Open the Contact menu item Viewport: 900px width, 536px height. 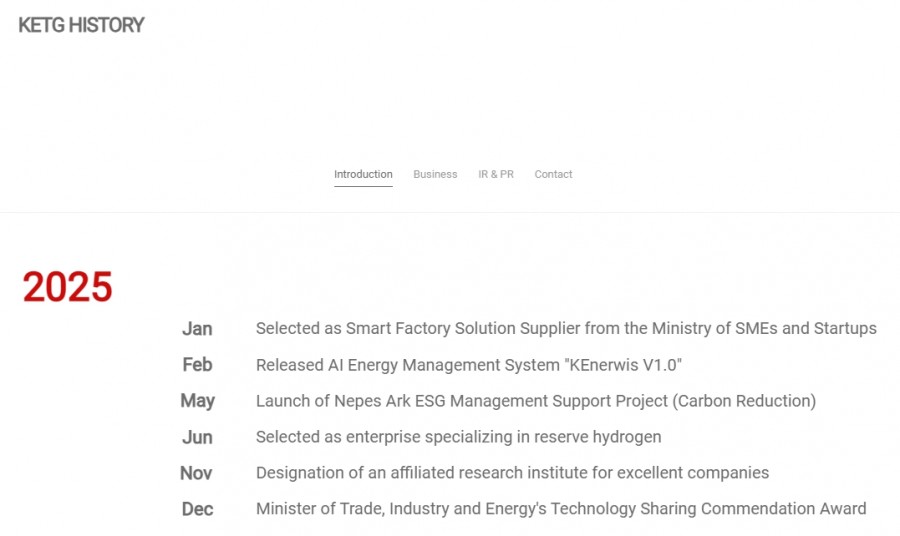point(553,174)
